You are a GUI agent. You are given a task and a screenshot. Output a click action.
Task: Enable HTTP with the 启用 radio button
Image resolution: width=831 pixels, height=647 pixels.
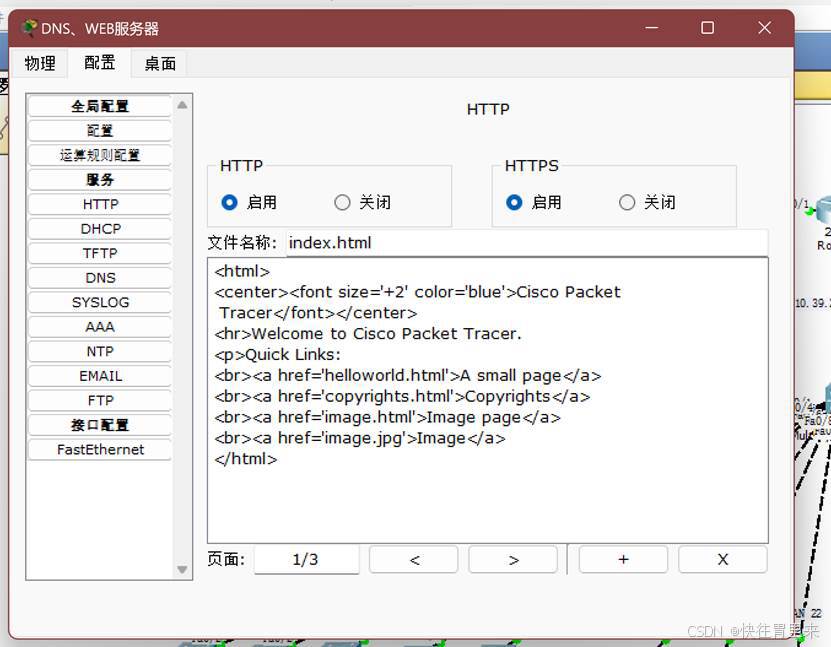(229, 202)
